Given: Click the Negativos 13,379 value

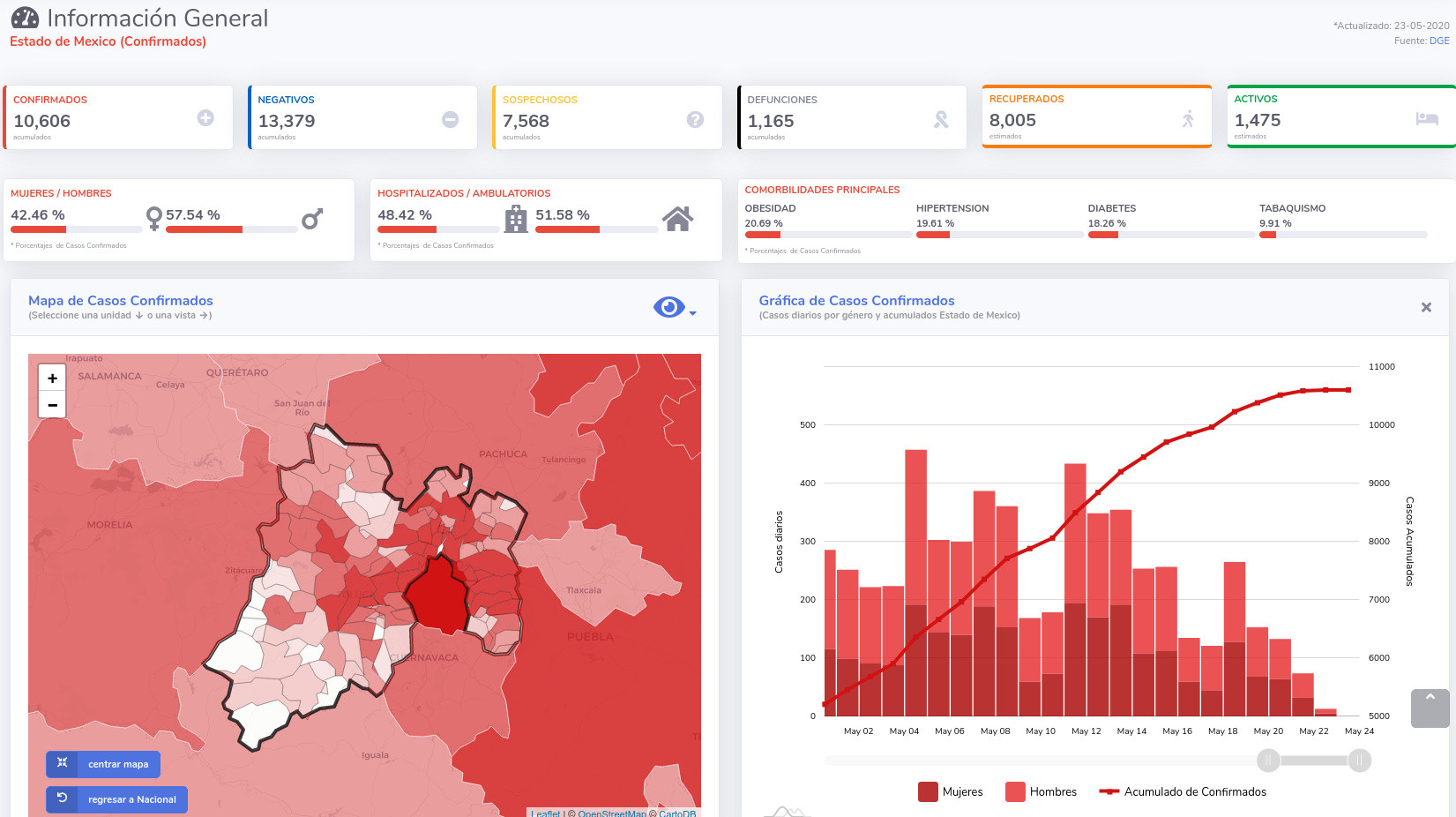Looking at the screenshot, I should point(287,121).
